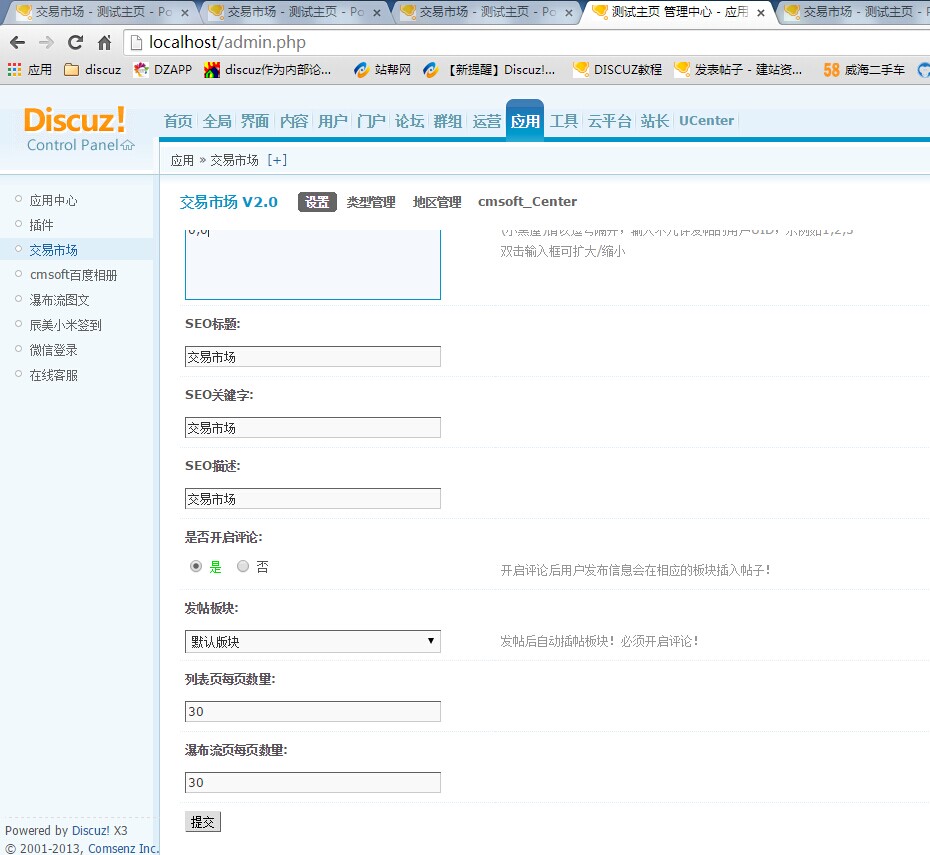Open the DZAPP bookmark
The height and width of the screenshot is (855, 930).
coord(163,70)
